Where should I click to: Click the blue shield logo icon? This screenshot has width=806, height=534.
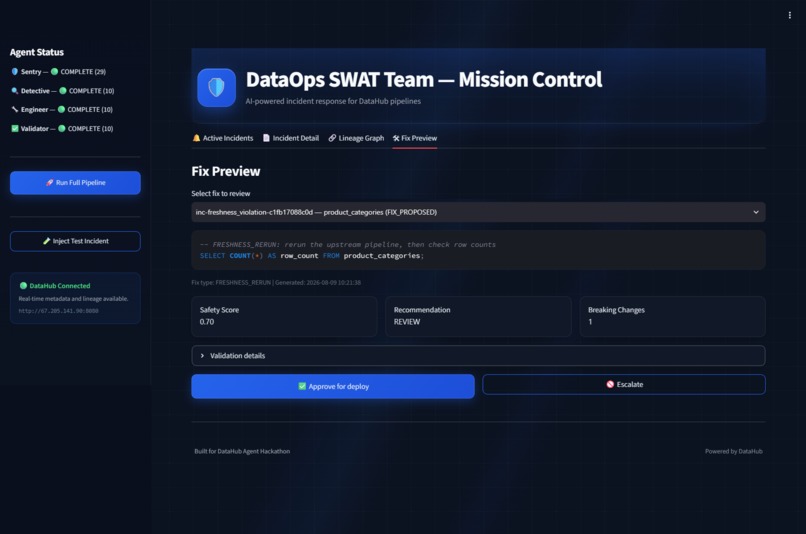216,88
